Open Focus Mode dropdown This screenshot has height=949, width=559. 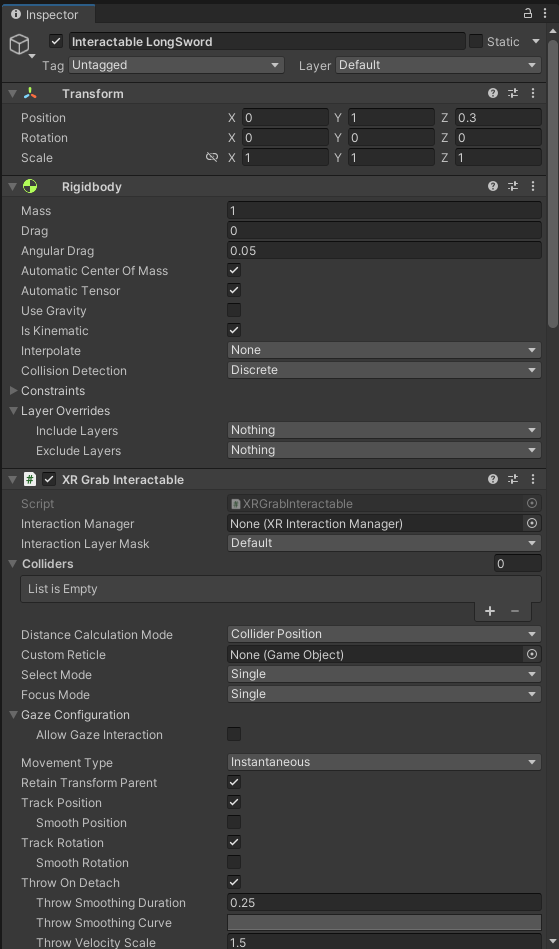pos(384,694)
